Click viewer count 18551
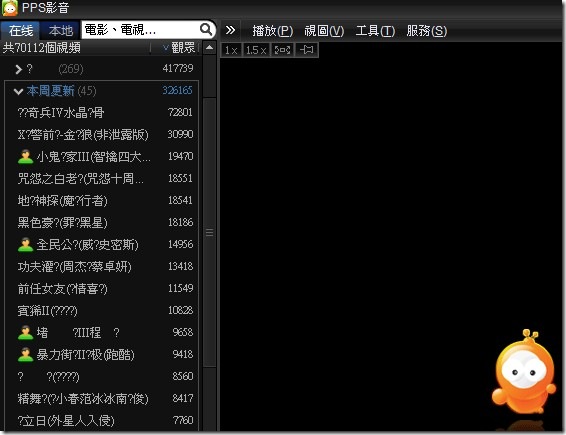The height and width of the screenshot is (435, 566). pyautogui.click(x=180, y=178)
